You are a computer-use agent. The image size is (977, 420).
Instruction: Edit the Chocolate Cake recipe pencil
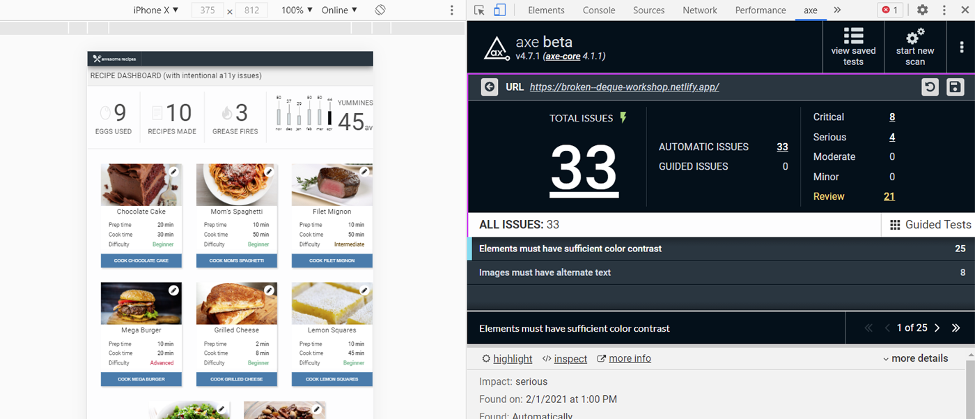click(x=174, y=171)
